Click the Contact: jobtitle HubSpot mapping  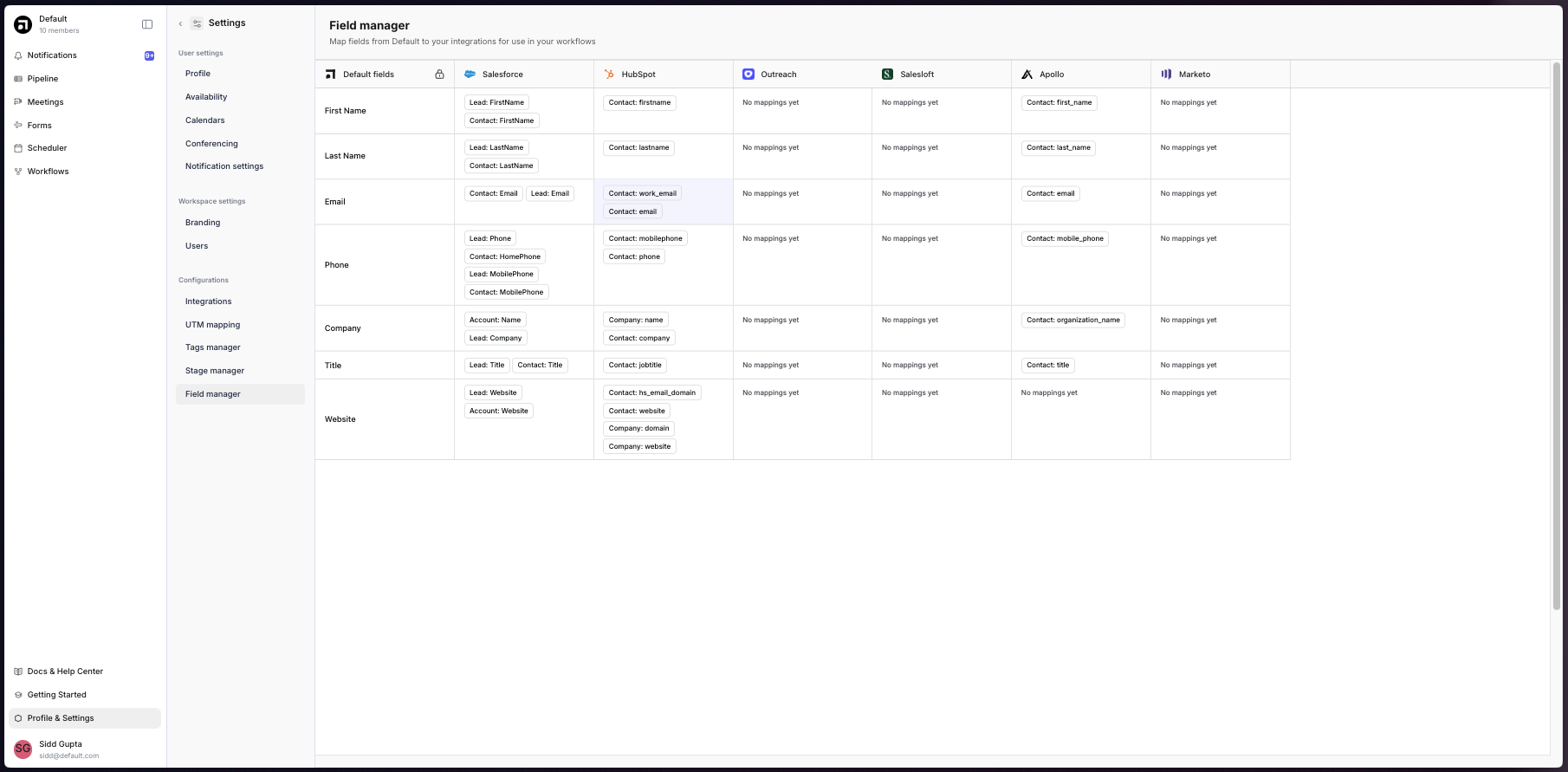(x=635, y=365)
